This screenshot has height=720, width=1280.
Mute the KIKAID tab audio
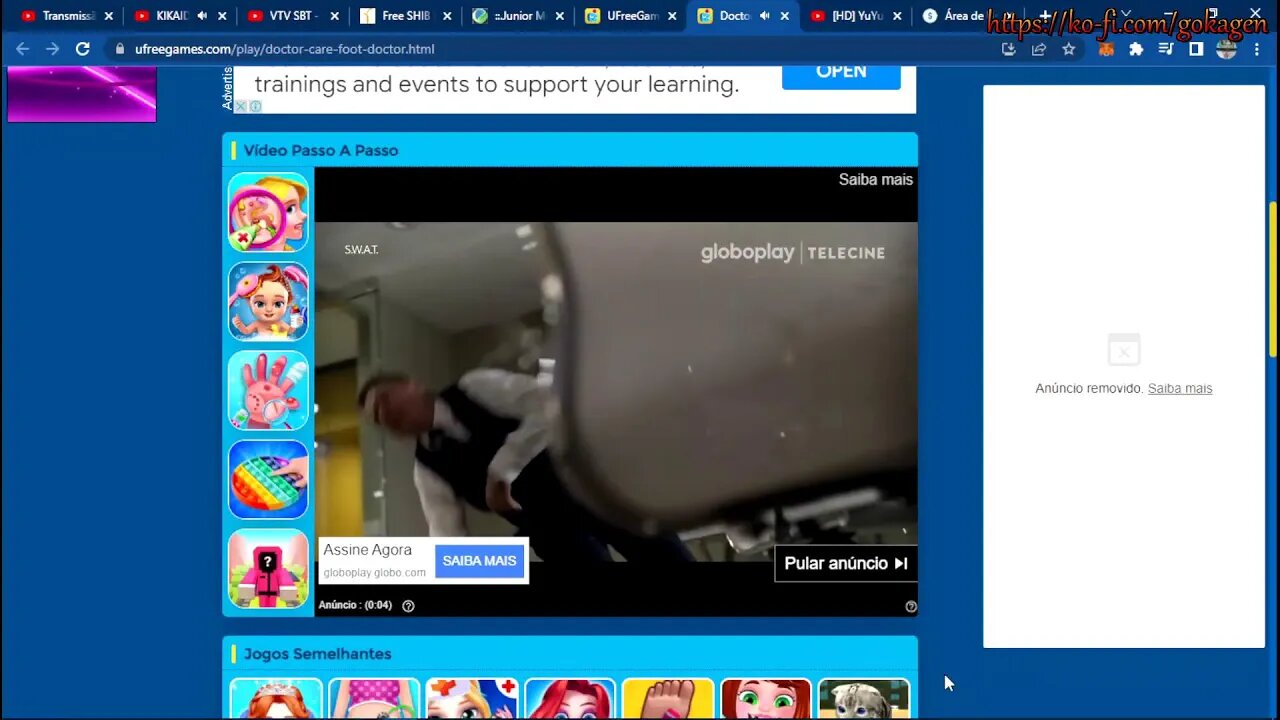tap(202, 16)
